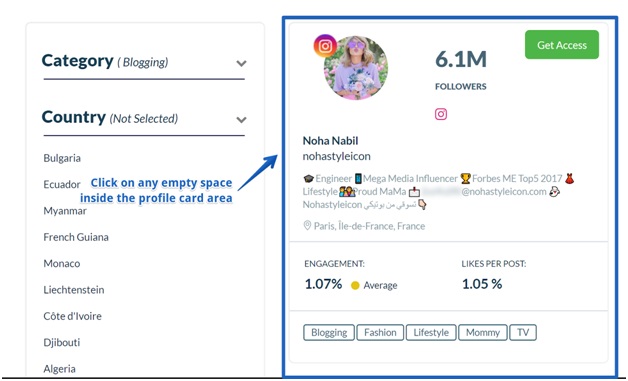Image resolution: width=628 pixels, height=381 pixels.
Task: Click the pink Instagram icon under Followers
Action: (x=441, y=114)
